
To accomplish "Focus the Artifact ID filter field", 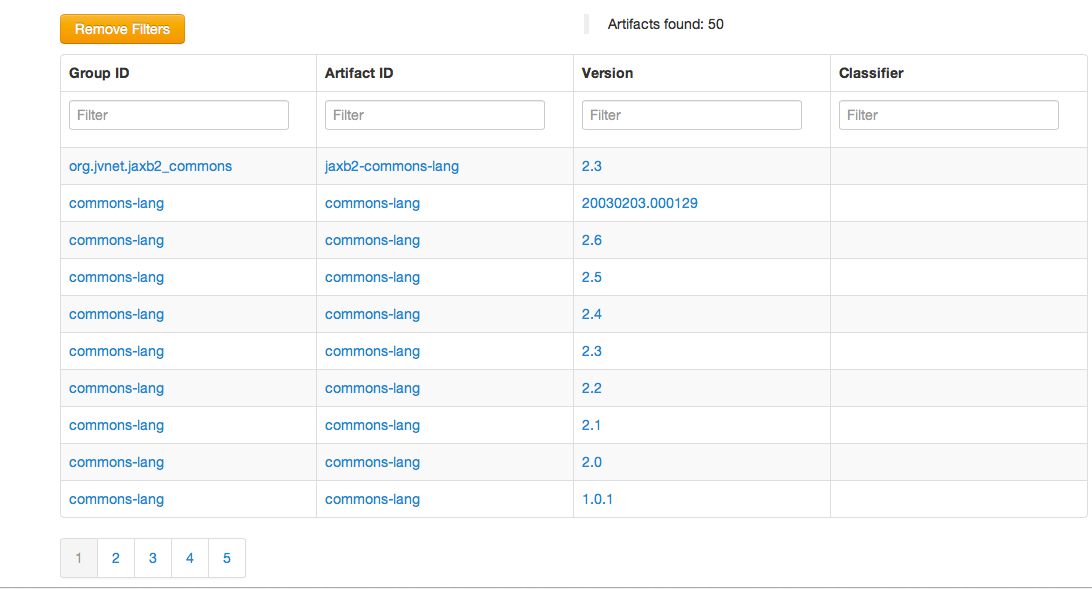I will (434, 115).
